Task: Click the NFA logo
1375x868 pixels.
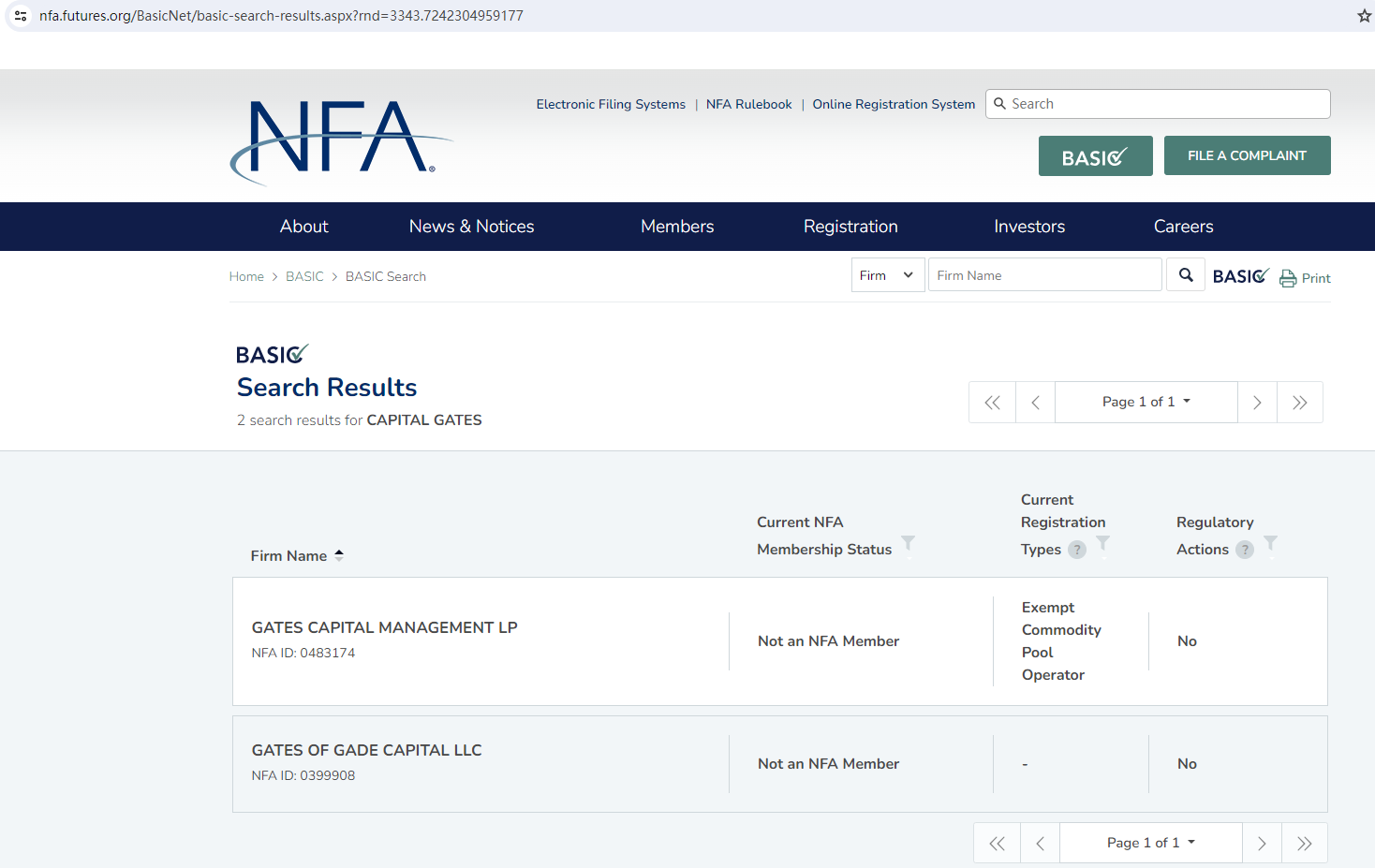Action: pos(339,140)
